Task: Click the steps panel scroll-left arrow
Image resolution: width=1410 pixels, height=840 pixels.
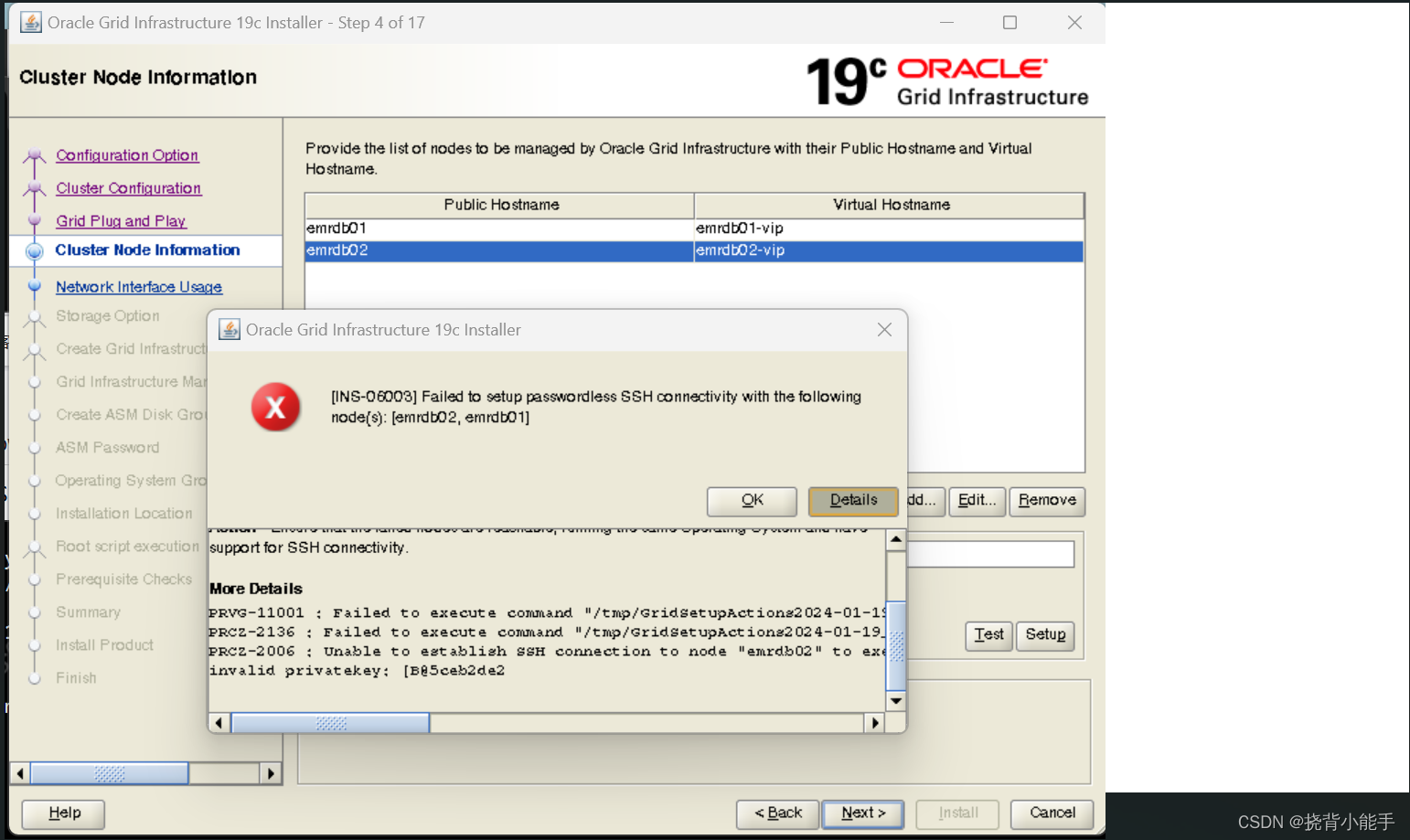Action: click(20, 773)
